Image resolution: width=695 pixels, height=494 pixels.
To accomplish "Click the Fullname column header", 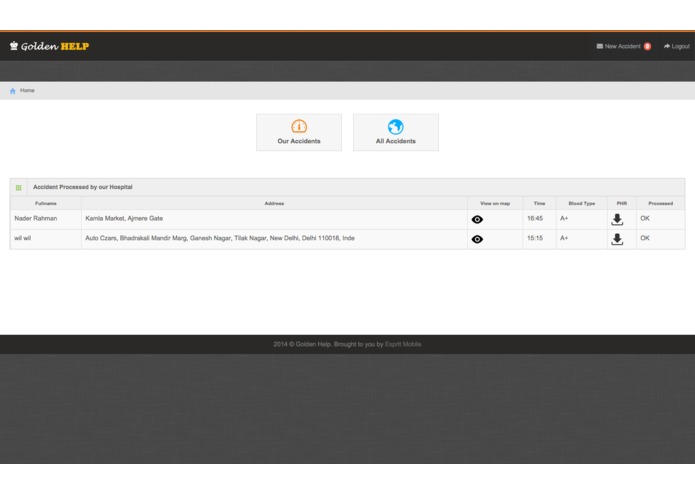I will click(46, 203).
